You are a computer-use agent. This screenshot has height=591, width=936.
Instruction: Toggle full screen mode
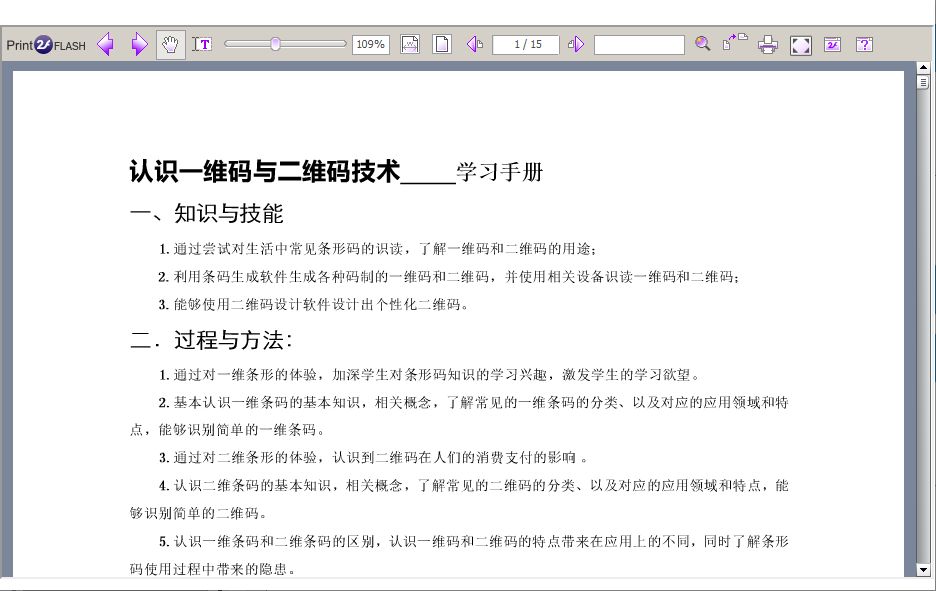(x=800, y=45)
